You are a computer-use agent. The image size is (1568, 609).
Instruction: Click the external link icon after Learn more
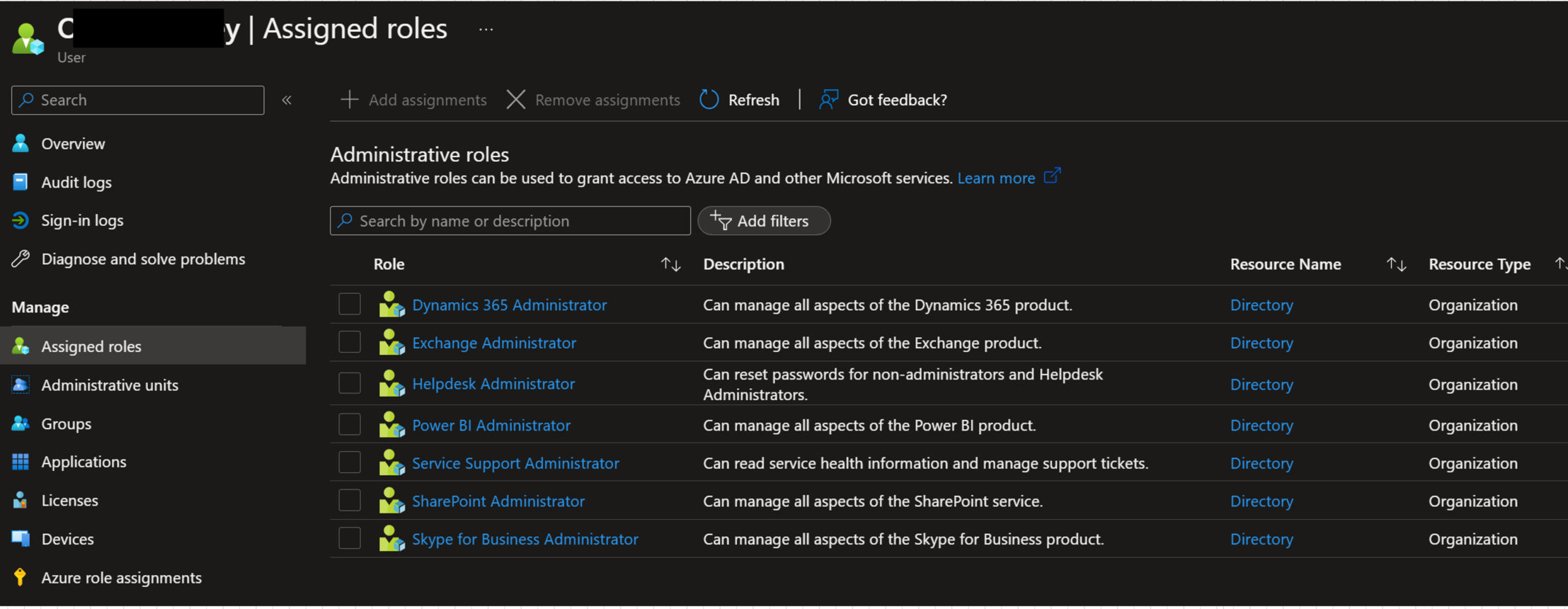(1053, 175)
